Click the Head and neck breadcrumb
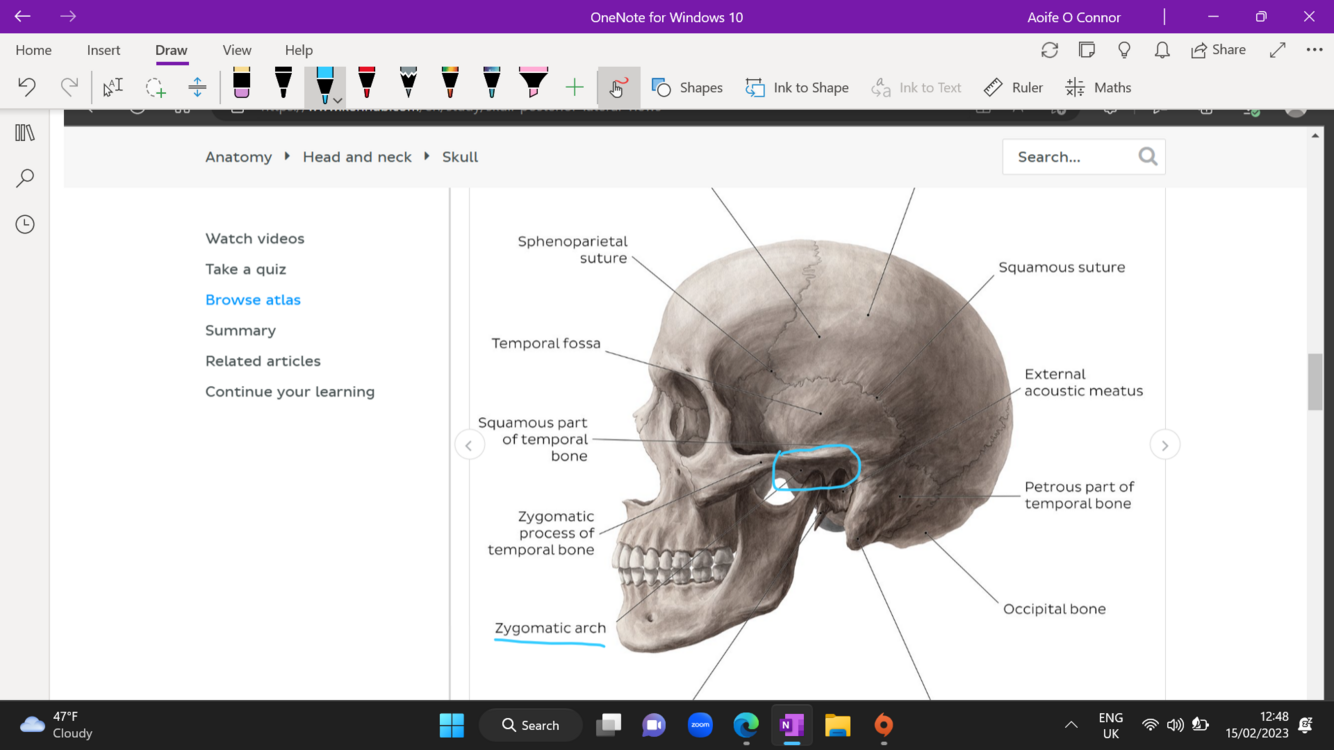The image size is (1334, 750). [x=357, y=157]
